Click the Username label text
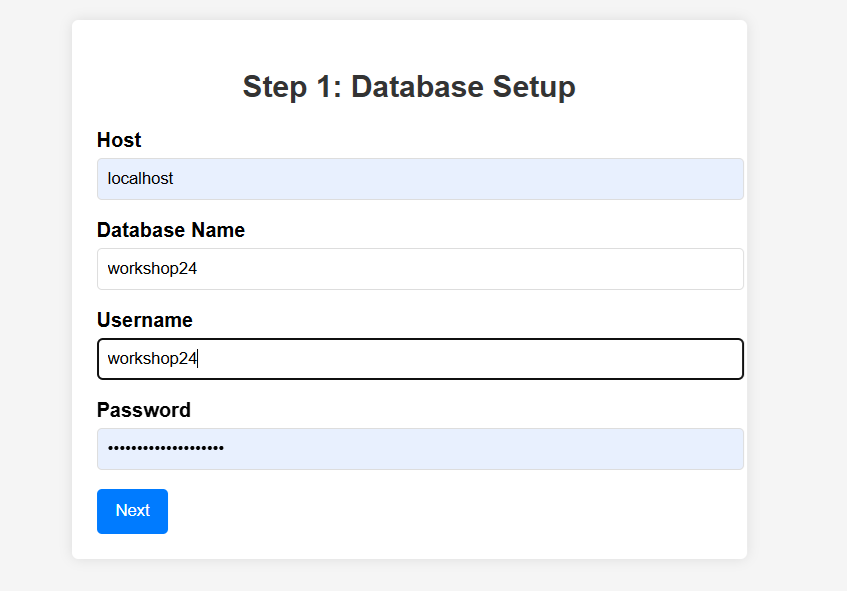This screenshot has width=847, height=591. [x=145, y=320]
